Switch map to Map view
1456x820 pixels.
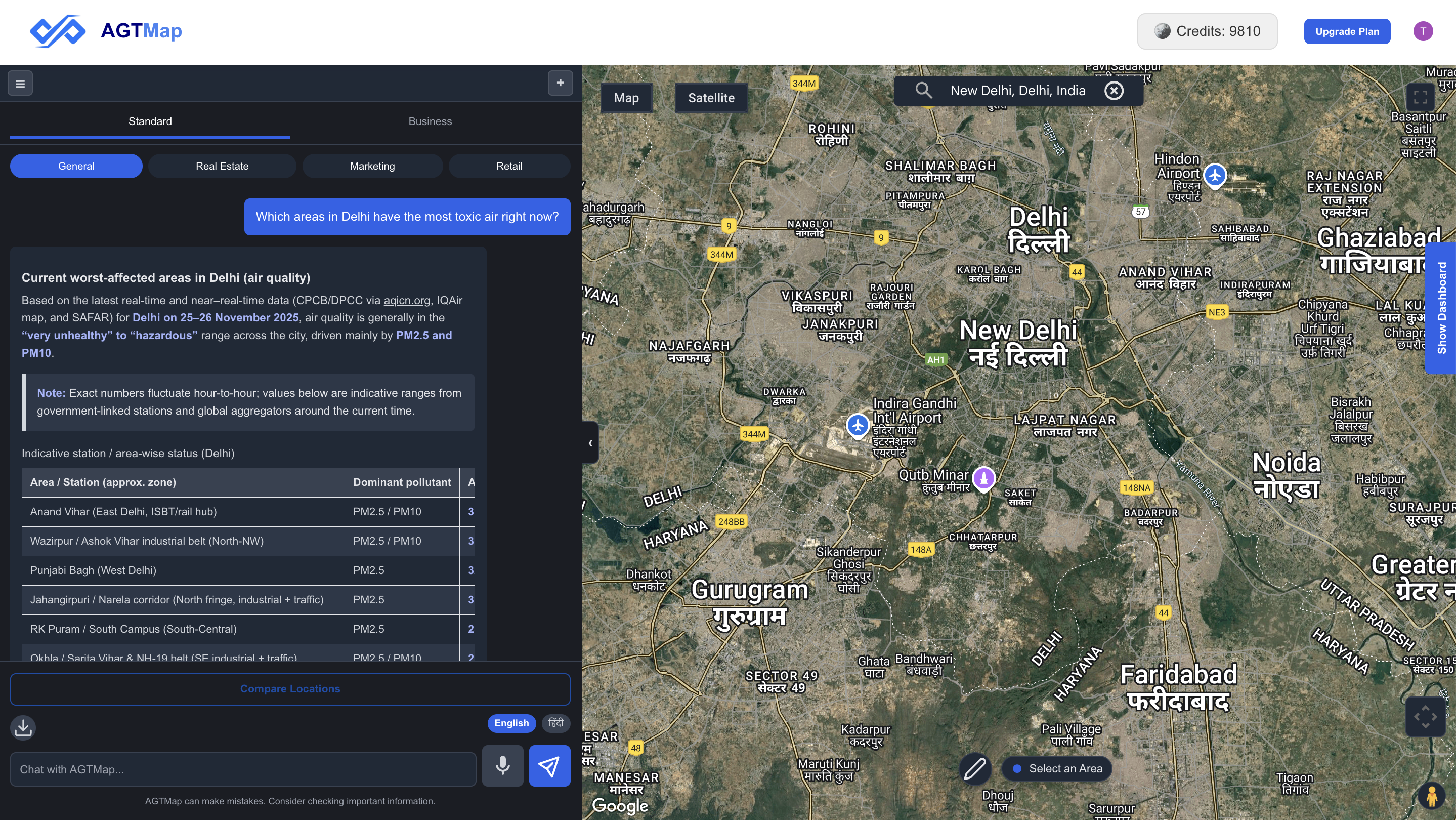pyautogui.click(x=626, y=98)
